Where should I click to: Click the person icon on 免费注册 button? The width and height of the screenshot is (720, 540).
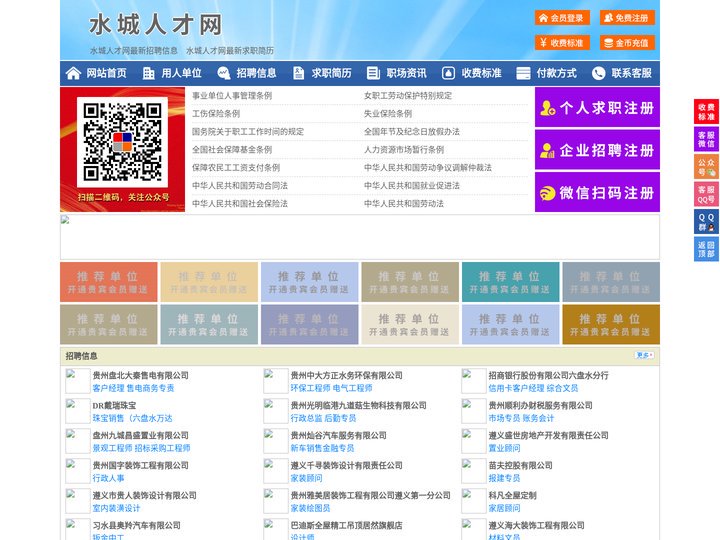click(x=608, y=18)
